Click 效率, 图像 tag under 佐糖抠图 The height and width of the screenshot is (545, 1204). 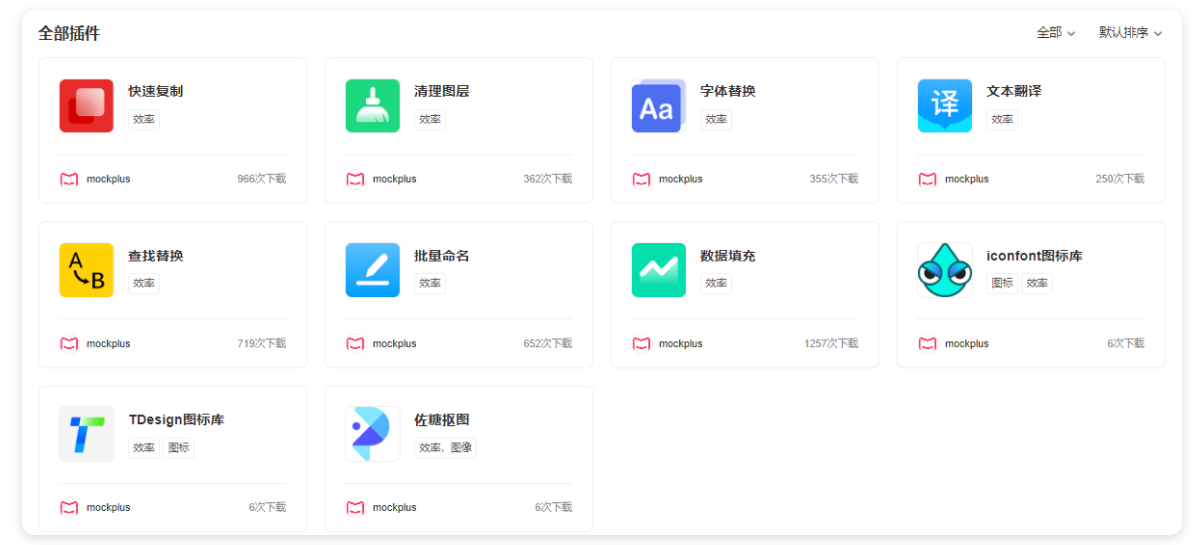445,448
